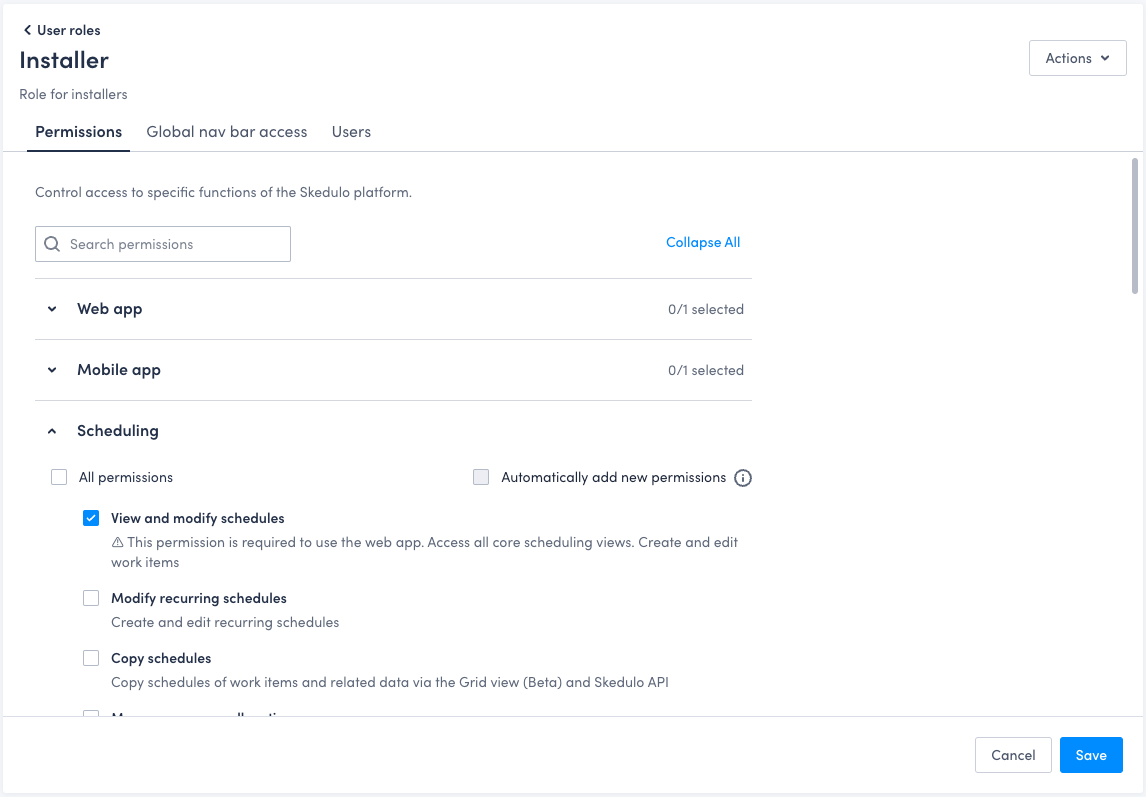This screenshot has width=1146, height=797.
Task: Click the info icon beside Automatically add new permissions
Action: pos(743,478)
